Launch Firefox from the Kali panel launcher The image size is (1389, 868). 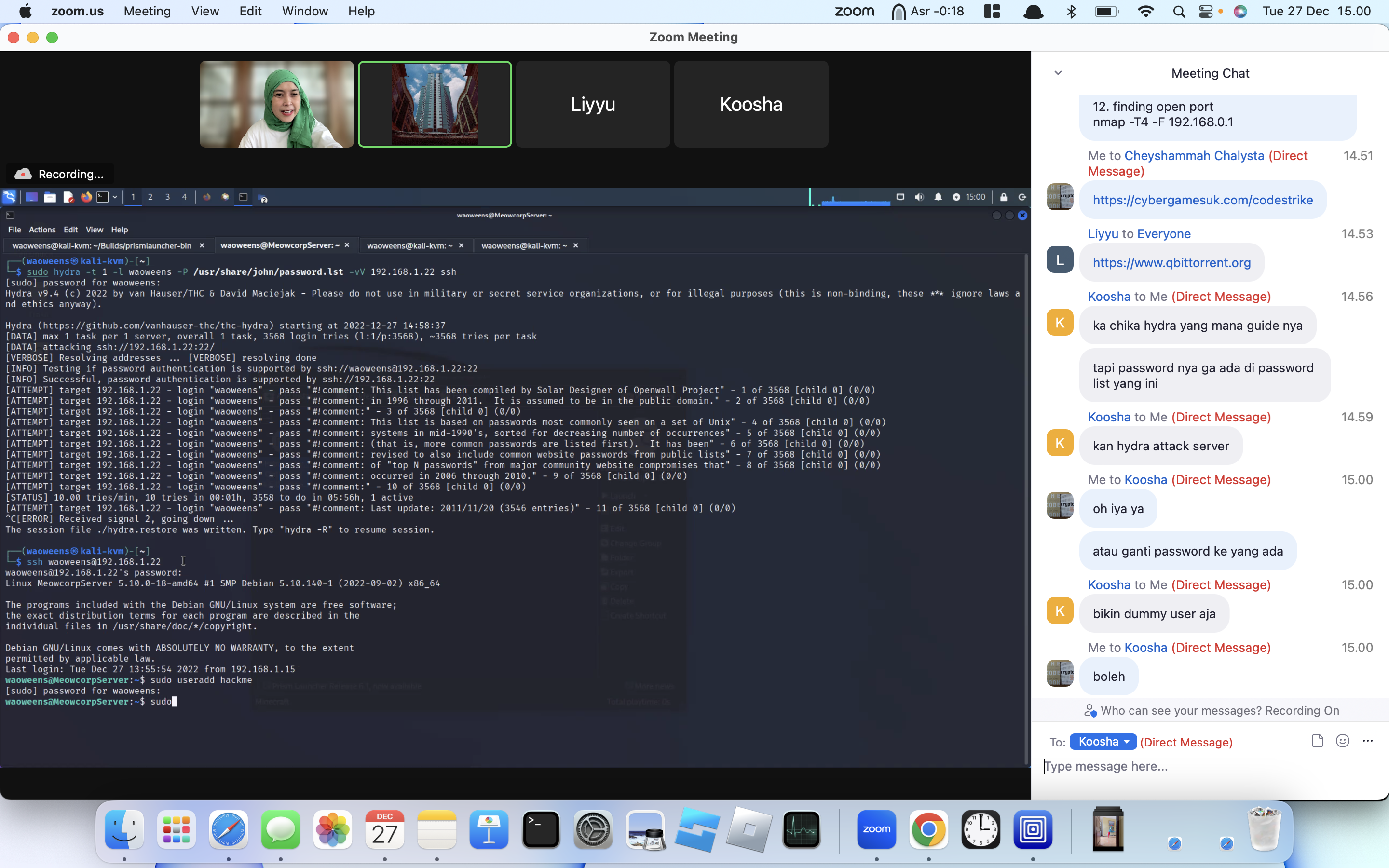(86, 197)
